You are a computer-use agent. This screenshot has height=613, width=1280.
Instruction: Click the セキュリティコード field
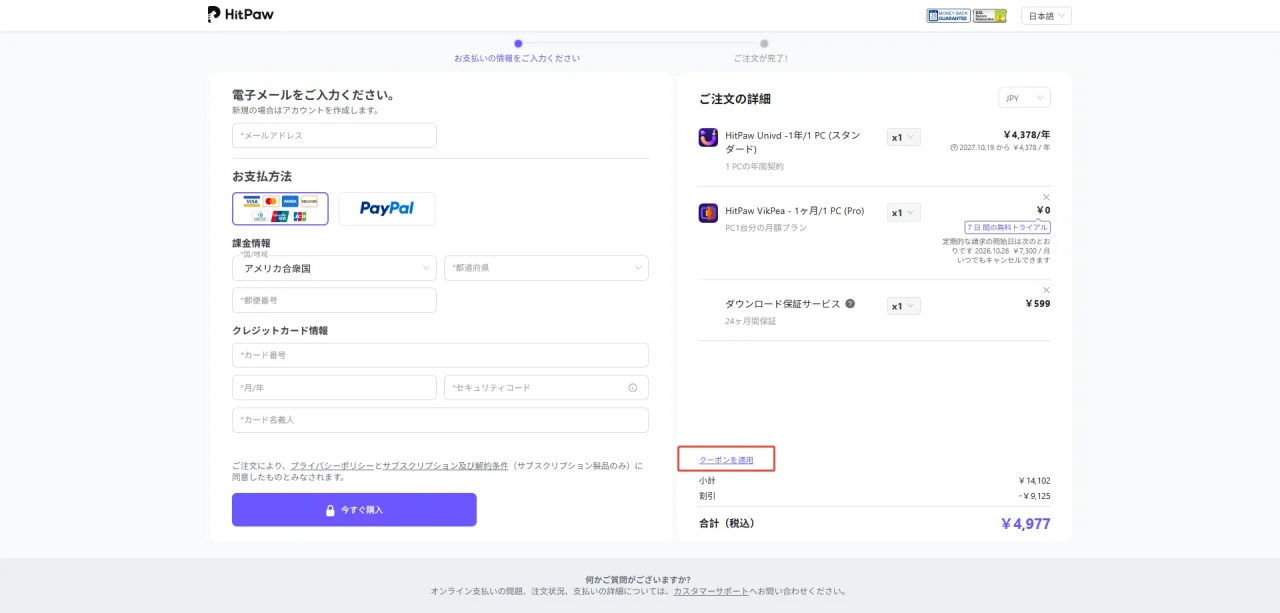[546, 387]
